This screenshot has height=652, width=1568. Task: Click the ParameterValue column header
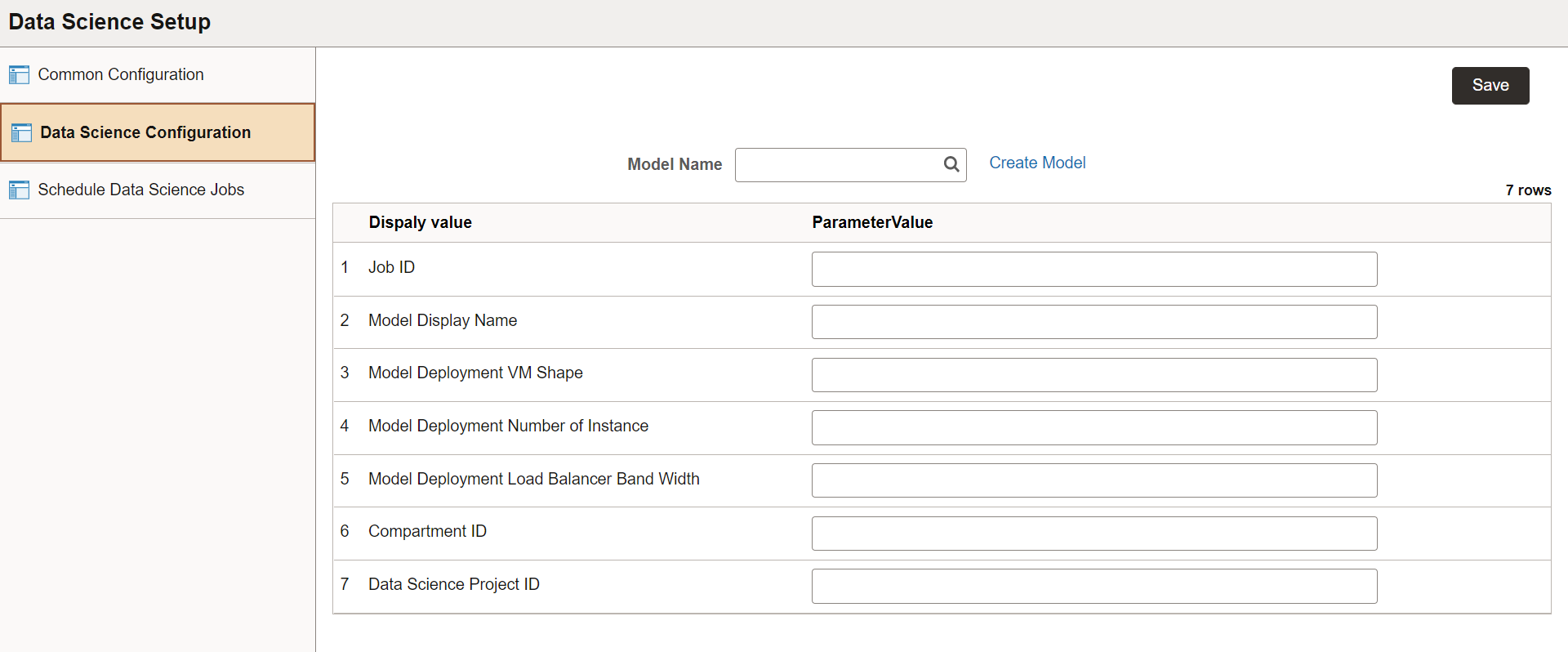click(872, 222)
